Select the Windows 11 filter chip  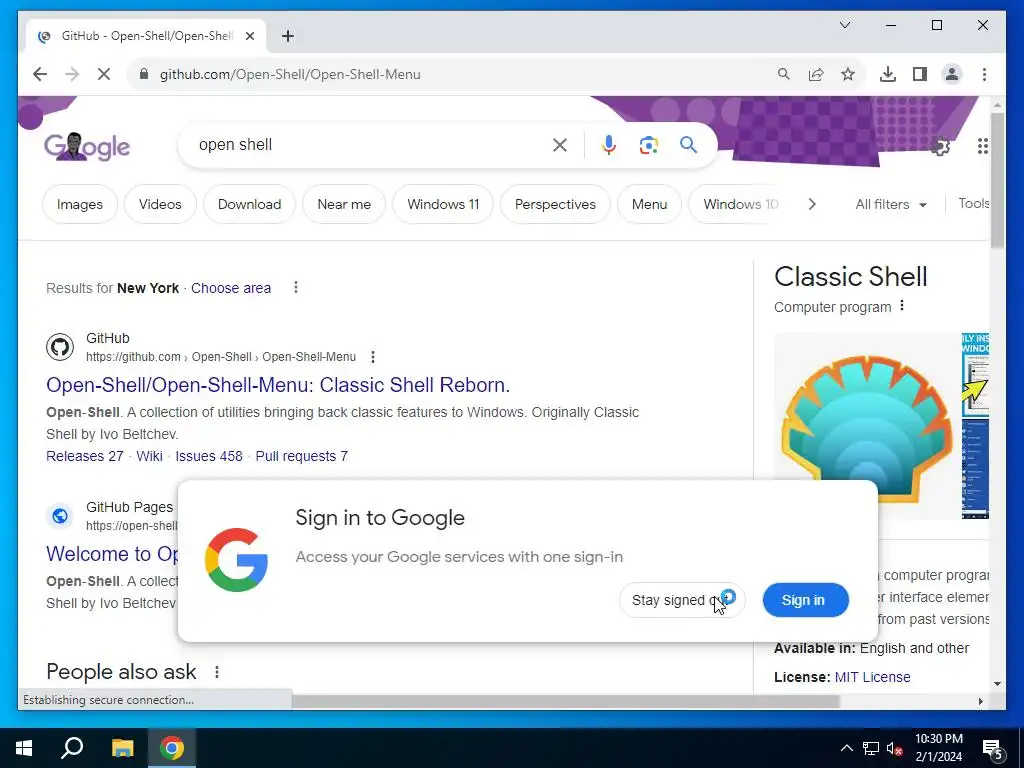click(443, 204)
